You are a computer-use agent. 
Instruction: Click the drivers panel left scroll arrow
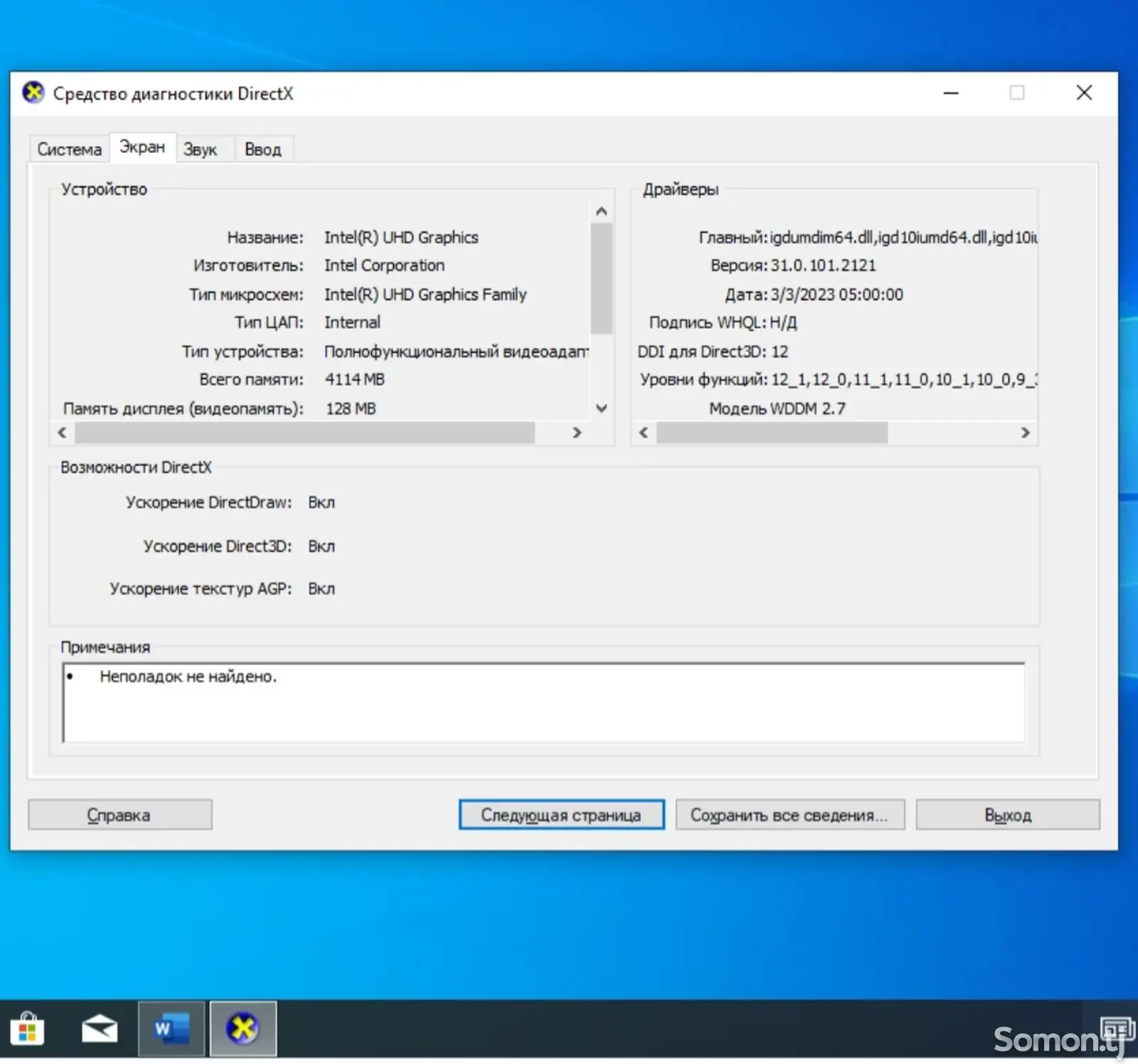(x=644, y=432)
